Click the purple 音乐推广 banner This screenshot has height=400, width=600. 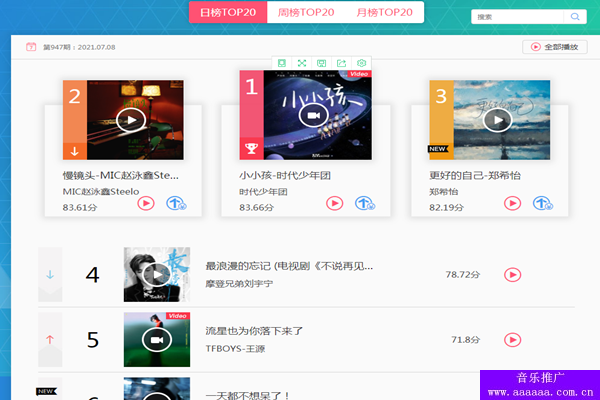coord(540,385)
